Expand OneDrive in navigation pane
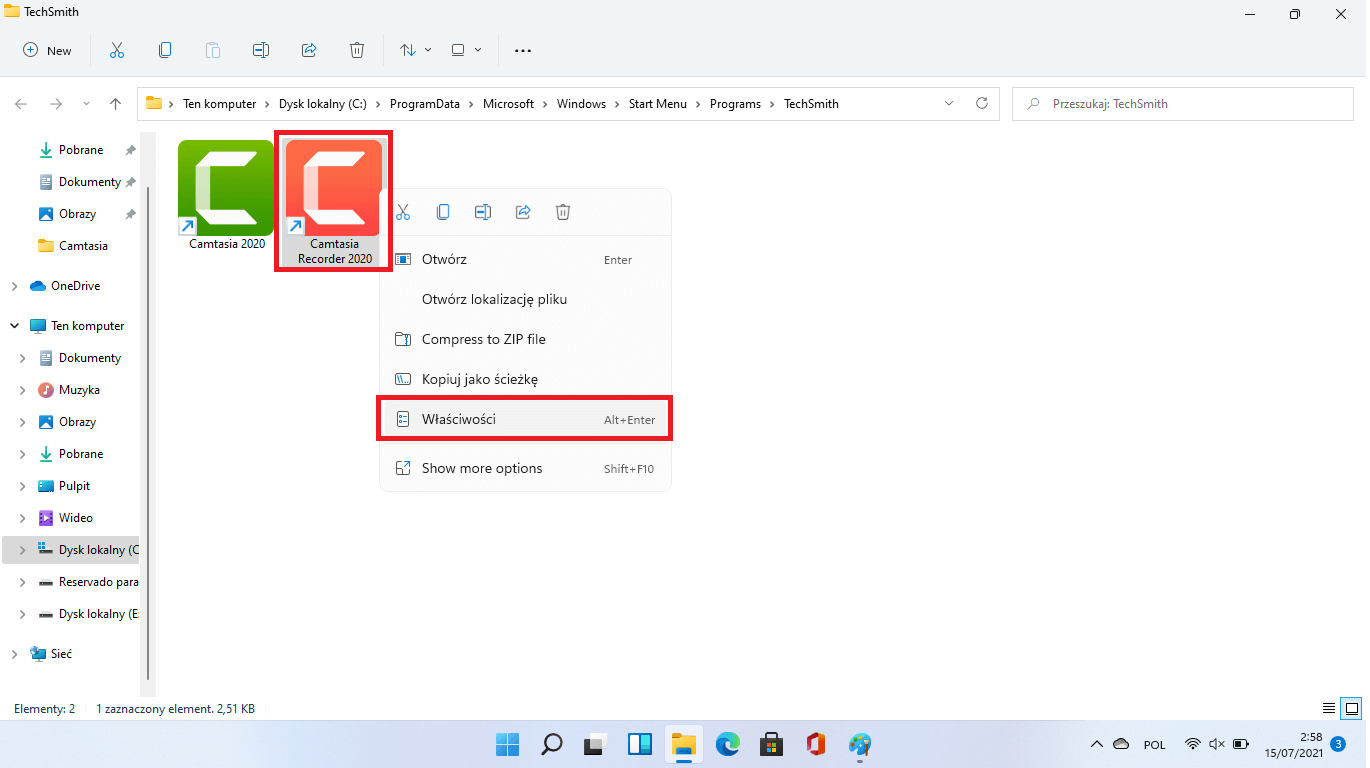 14,286
